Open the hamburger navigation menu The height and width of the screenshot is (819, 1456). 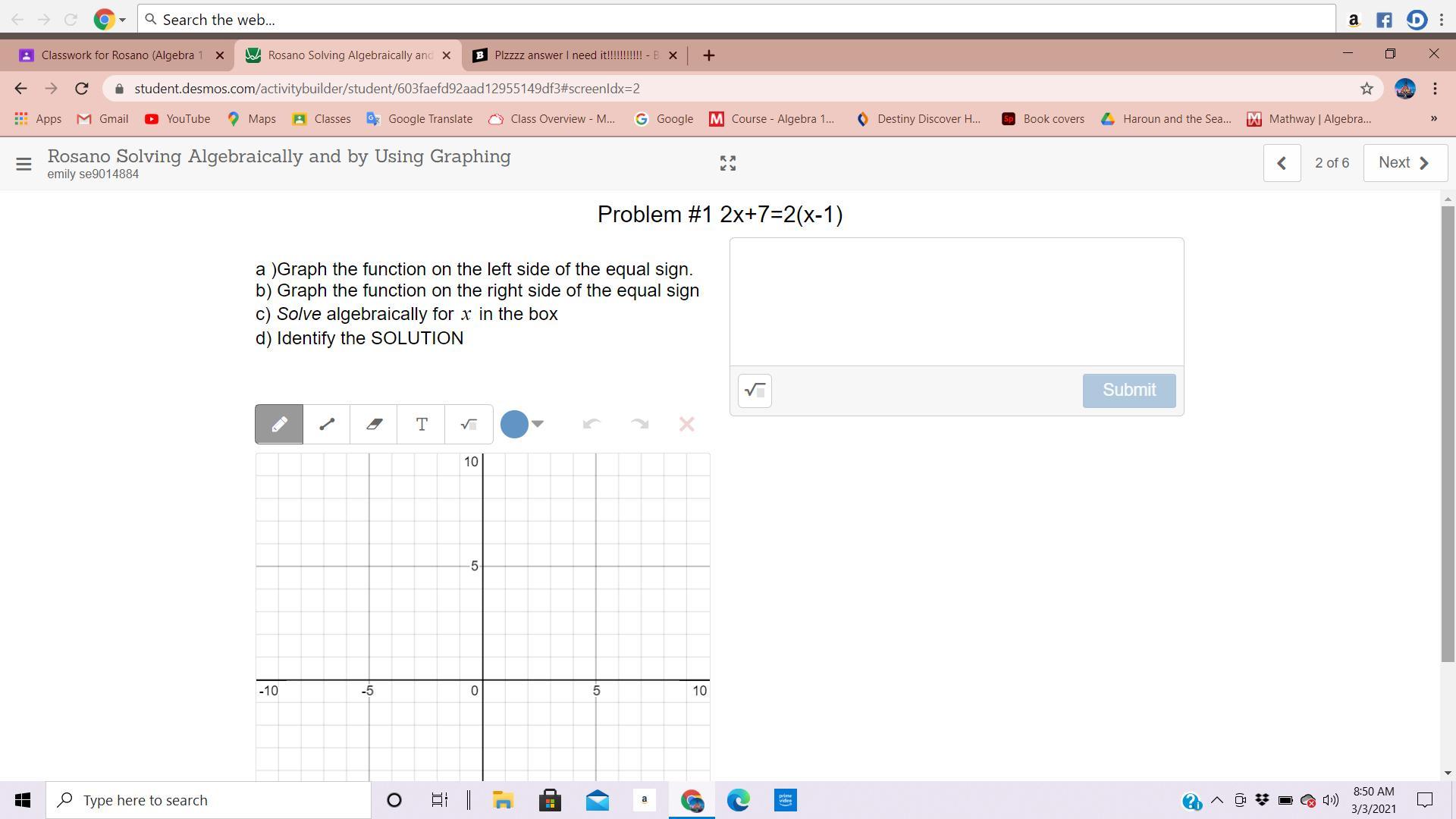pyautogui.click(x=24, y=163)
